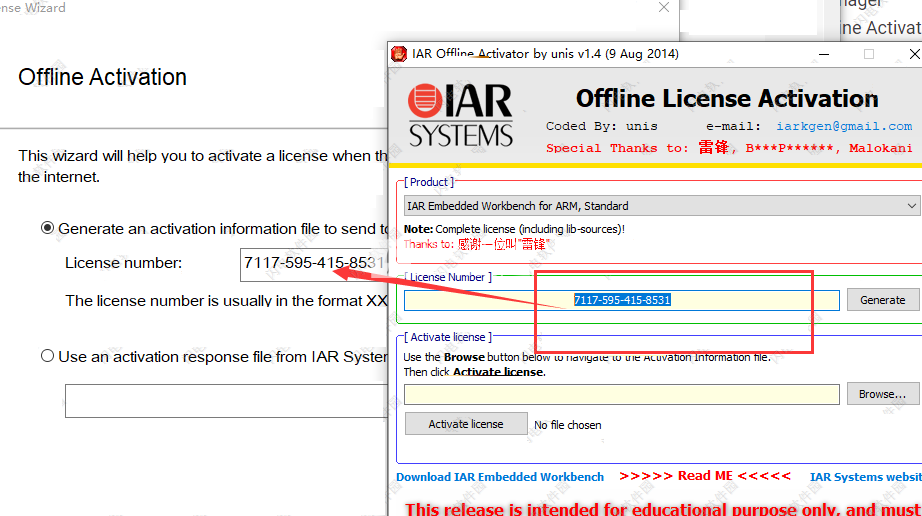Click 'Note: Complete license (including lib-sources)!' text
This screenshot has height=516, width=922.
point(515,229)
